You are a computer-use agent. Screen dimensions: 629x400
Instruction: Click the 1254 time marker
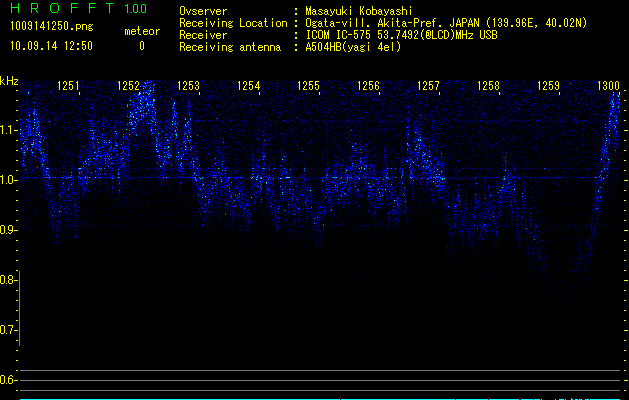tap(248, 86)
